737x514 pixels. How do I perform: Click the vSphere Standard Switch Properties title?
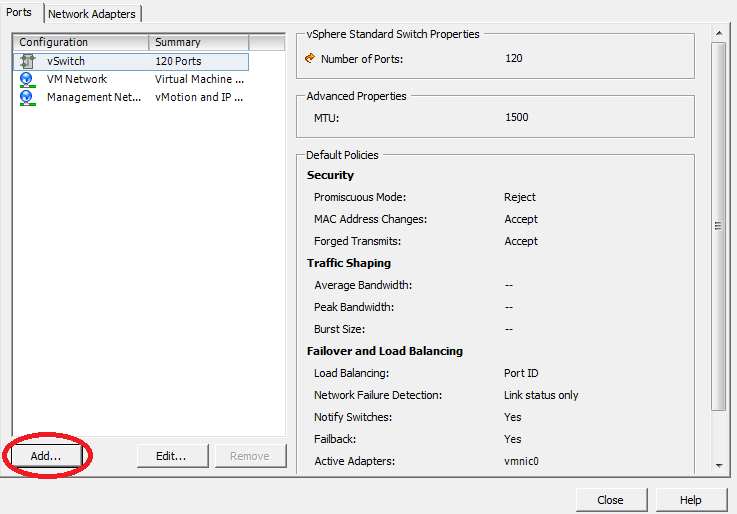(393, 34)
